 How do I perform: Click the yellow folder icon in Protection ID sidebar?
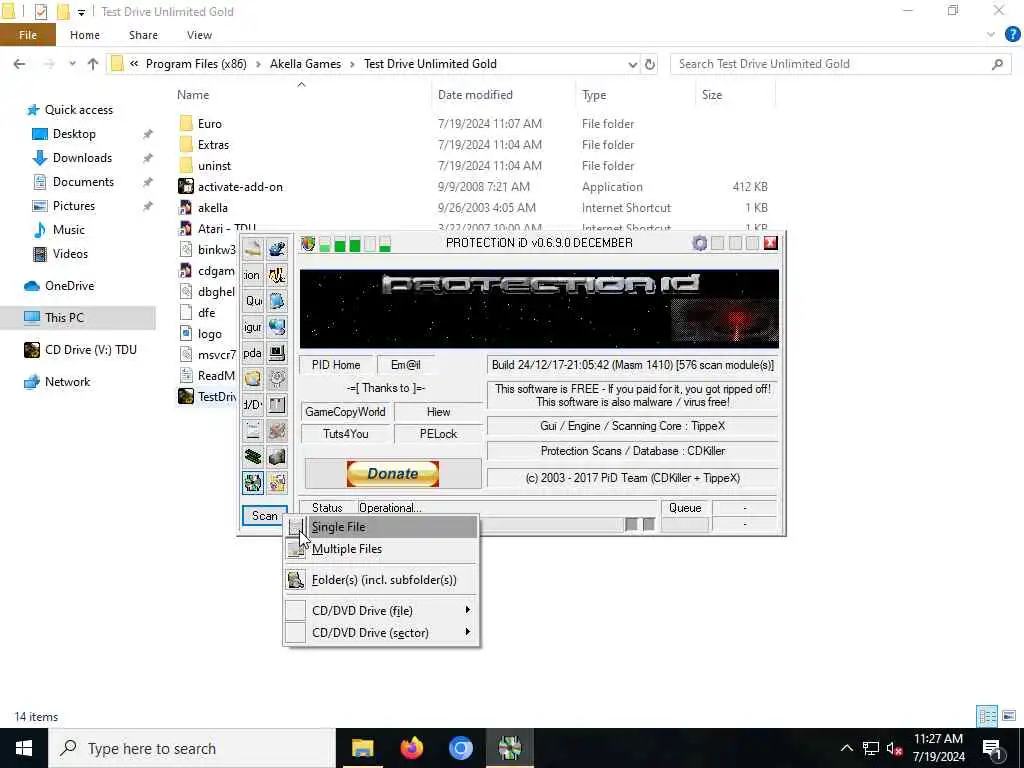tap(253, 379)
